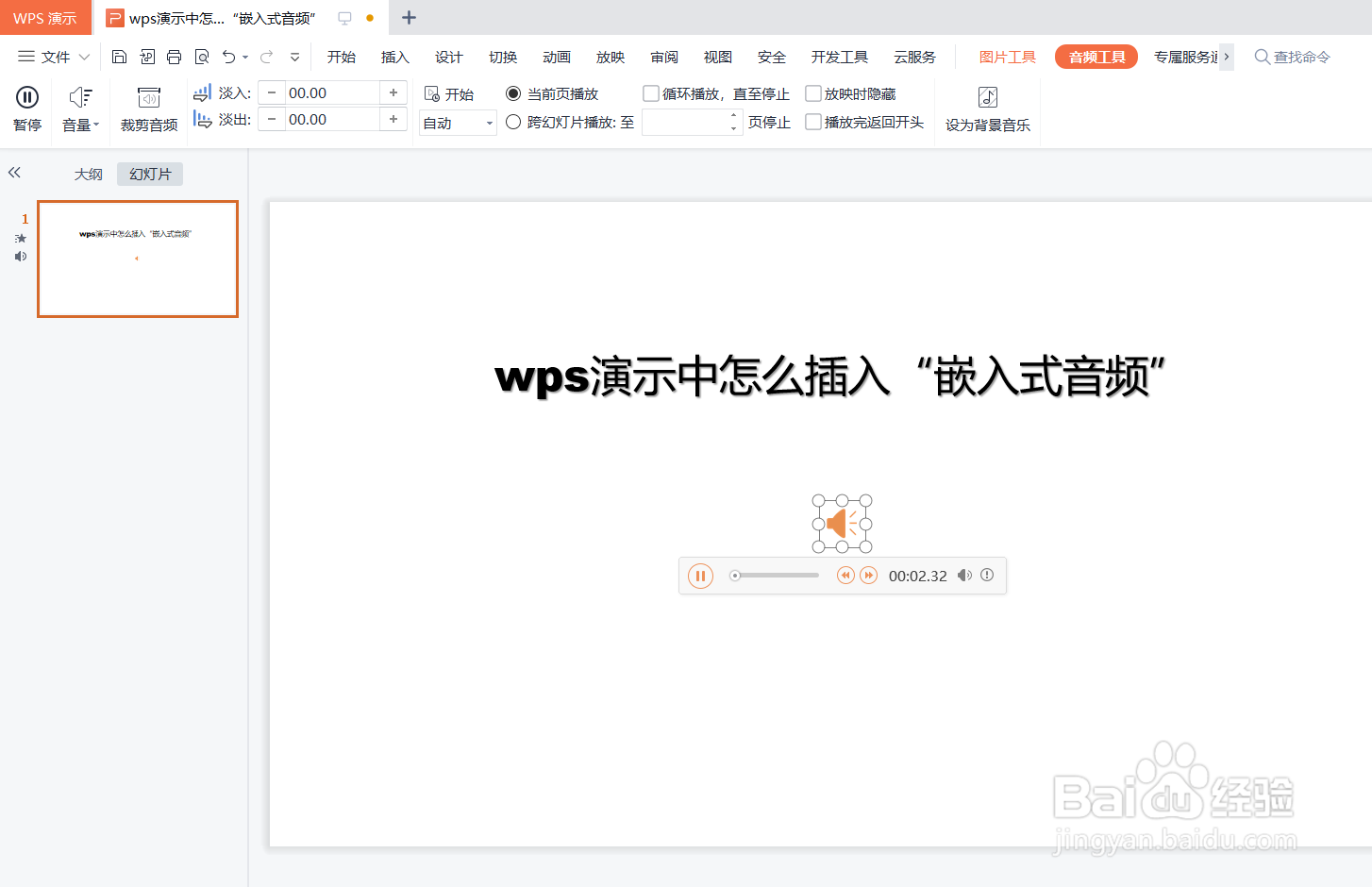Viewport: 1372px width, 887px height.
Task: Select the speaker audio object on slide
Action: [842, 524]
